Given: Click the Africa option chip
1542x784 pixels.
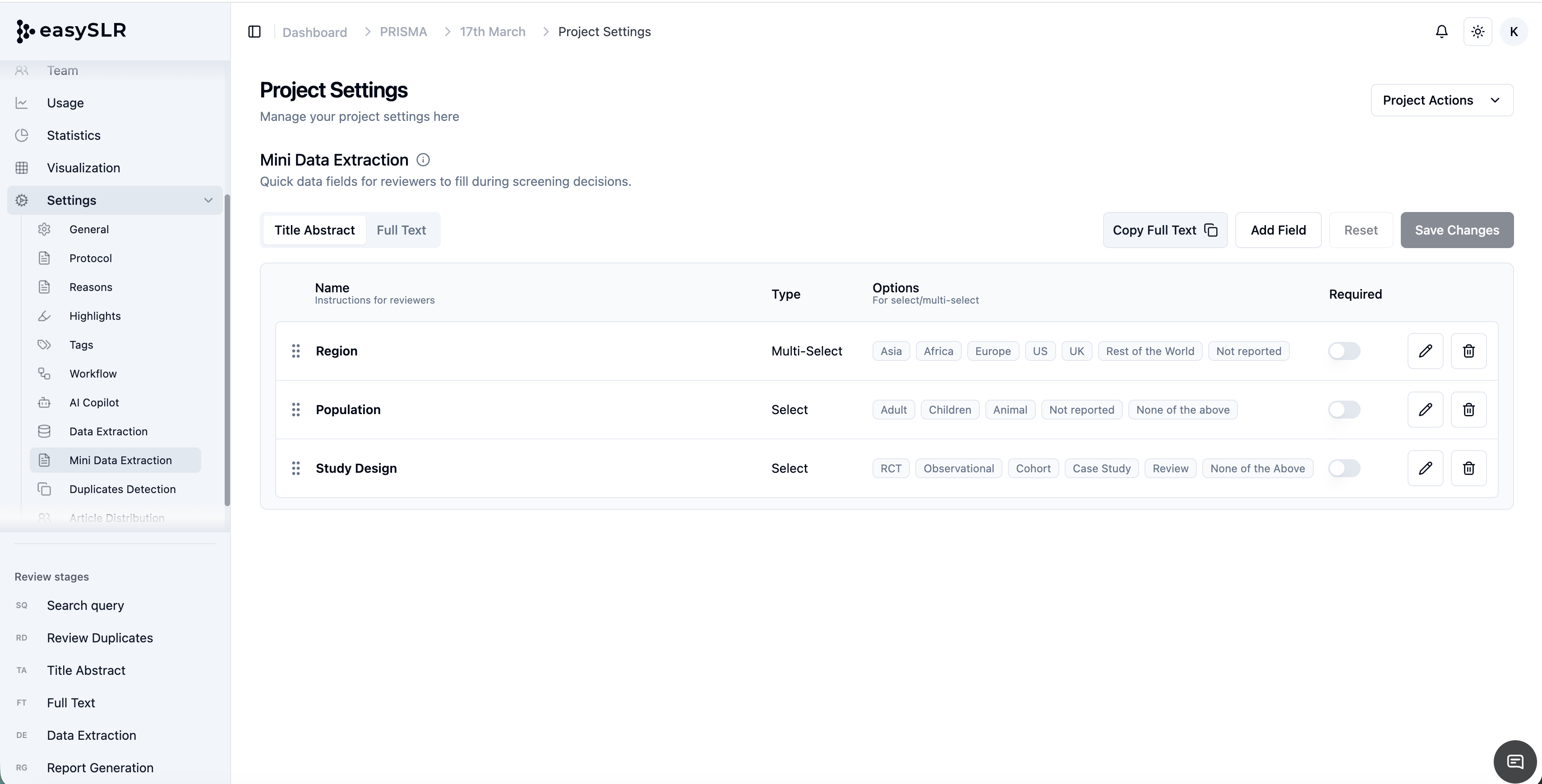Looking at the screenshot, I should pos(938,350).
